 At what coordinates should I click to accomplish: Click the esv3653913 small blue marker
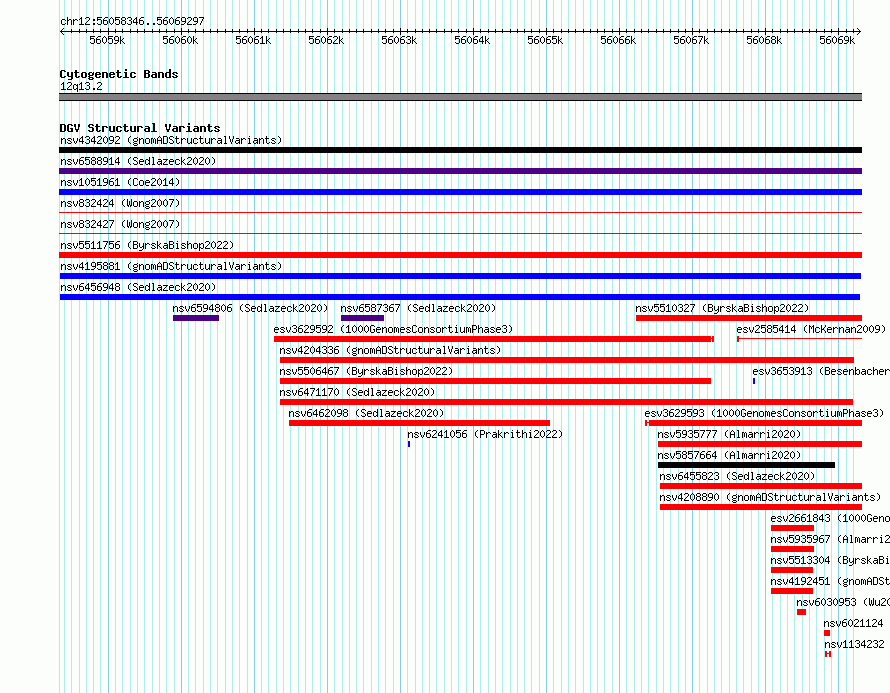(754, 381)
